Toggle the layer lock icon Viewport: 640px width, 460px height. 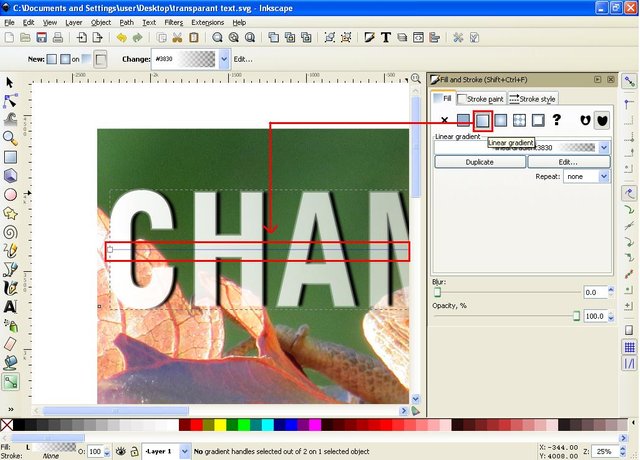(134, 451)
